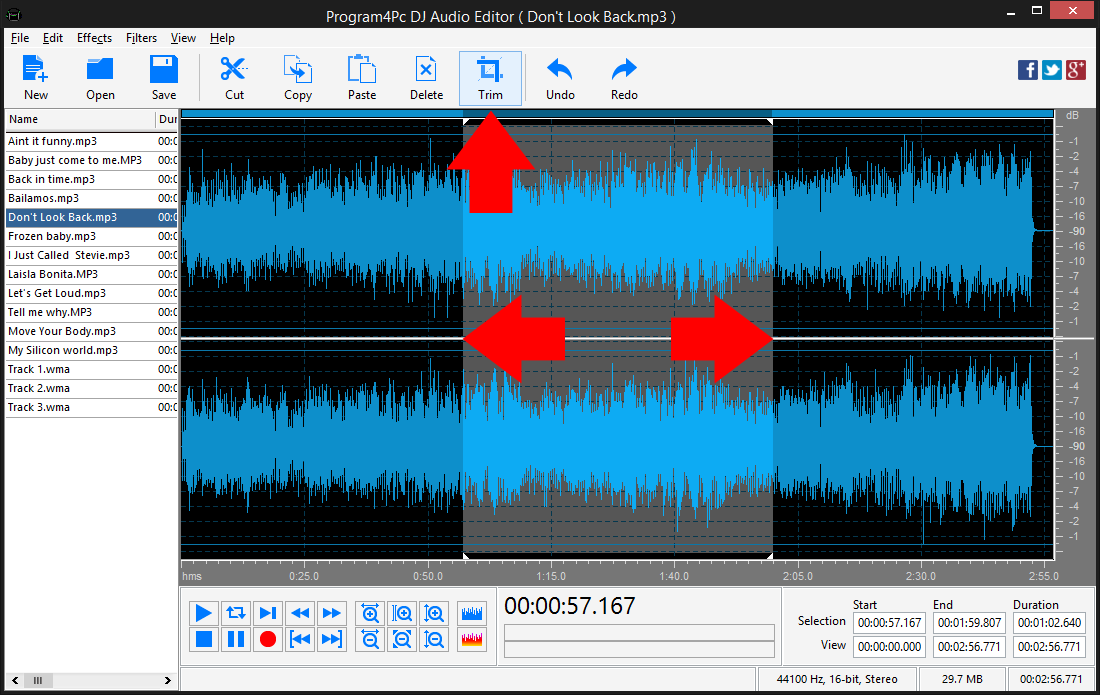Toggle recording with the red Record button
This screenshot has width=1100, height=695.
[x=267, y=638]
